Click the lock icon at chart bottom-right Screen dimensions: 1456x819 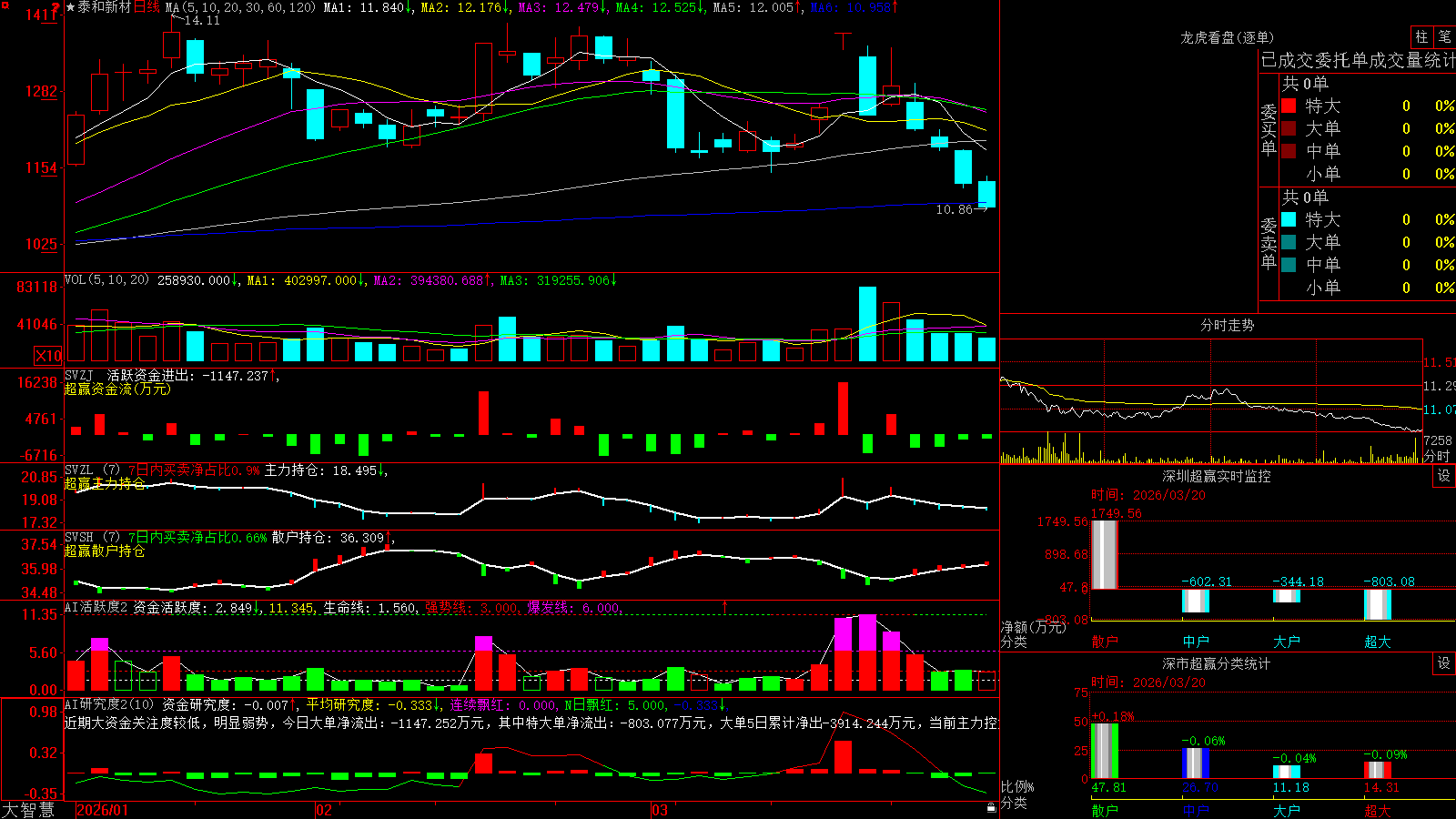click(991, 808)
